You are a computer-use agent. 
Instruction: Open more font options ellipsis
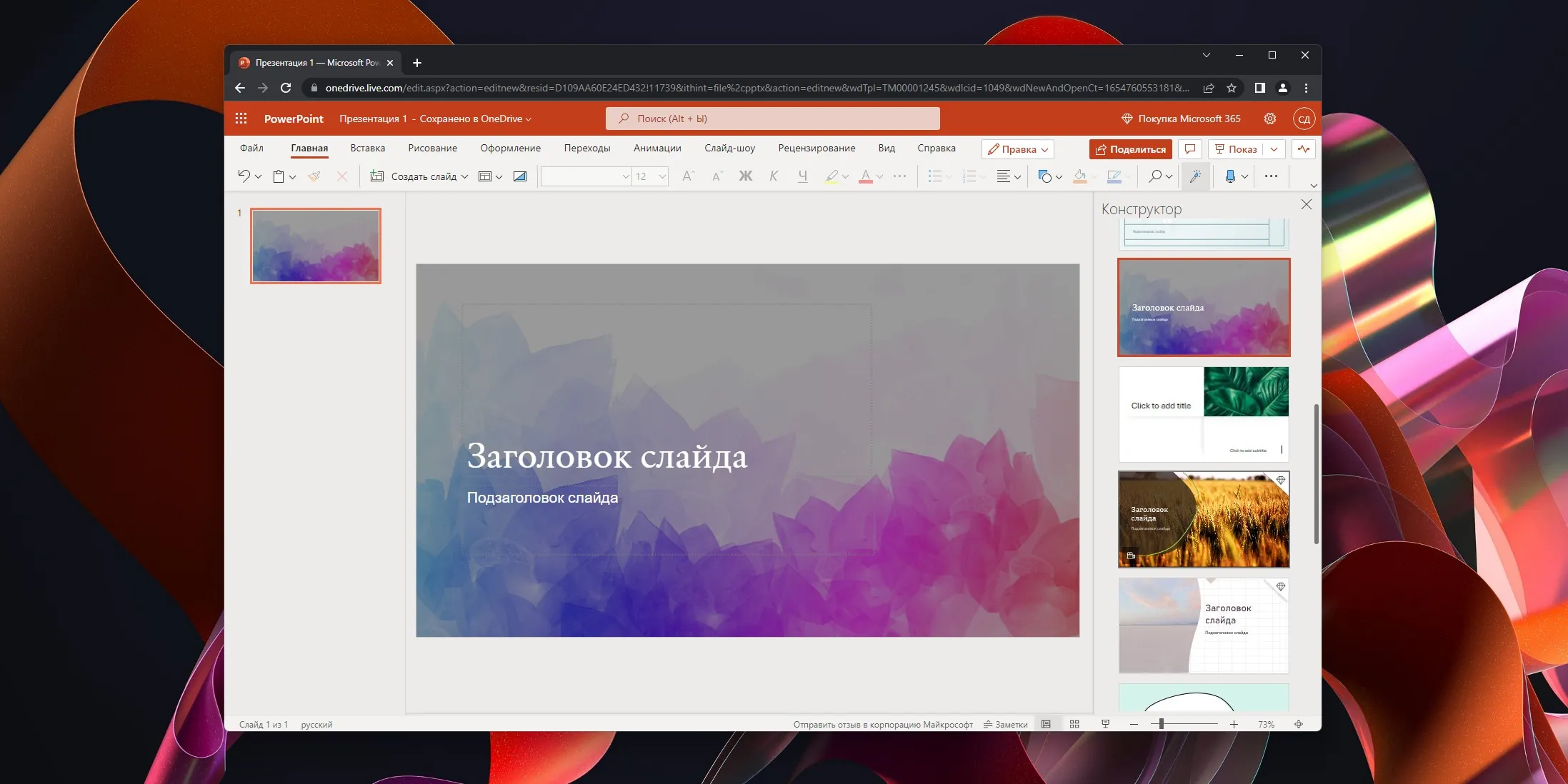[x=899, y=176]
